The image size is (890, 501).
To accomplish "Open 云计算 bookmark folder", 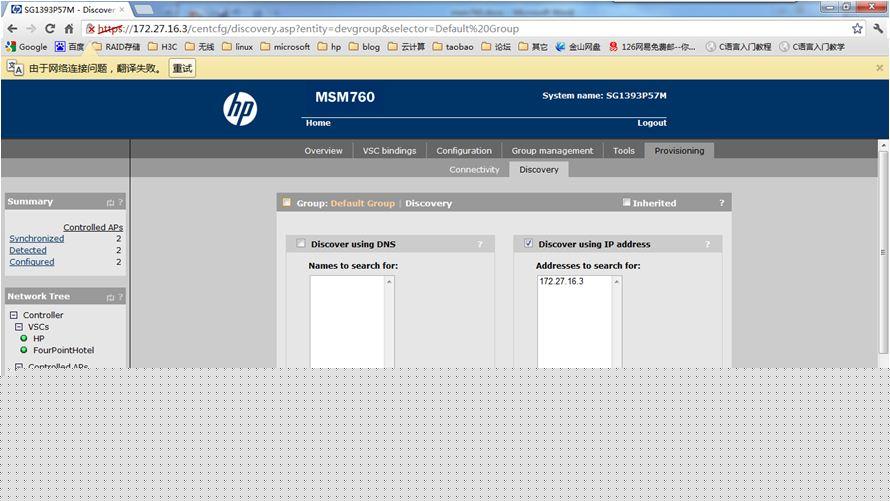I will [406, 47].
